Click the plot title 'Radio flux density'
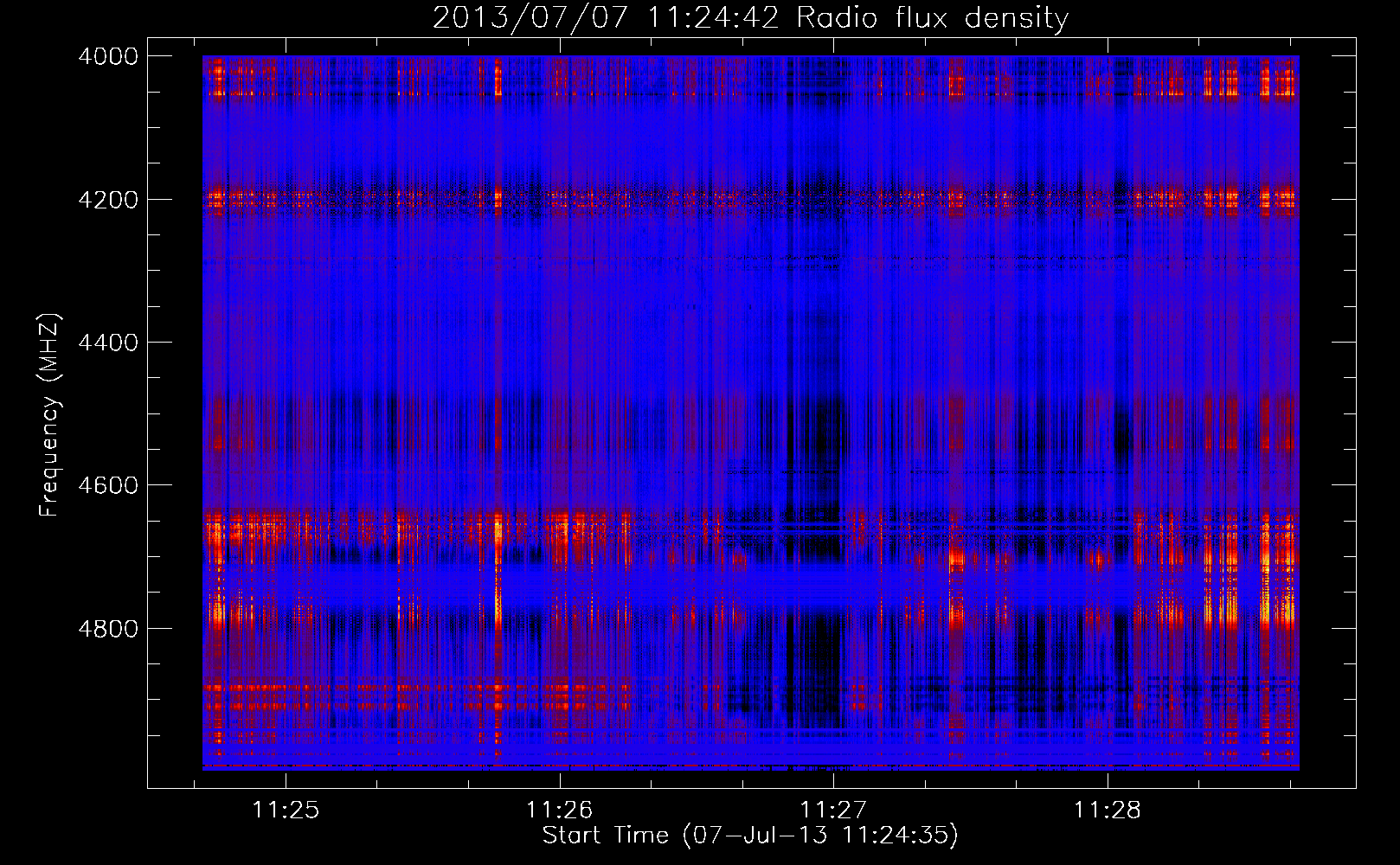The height and width of the screenshot is (865, 1400). coord(933,18)
